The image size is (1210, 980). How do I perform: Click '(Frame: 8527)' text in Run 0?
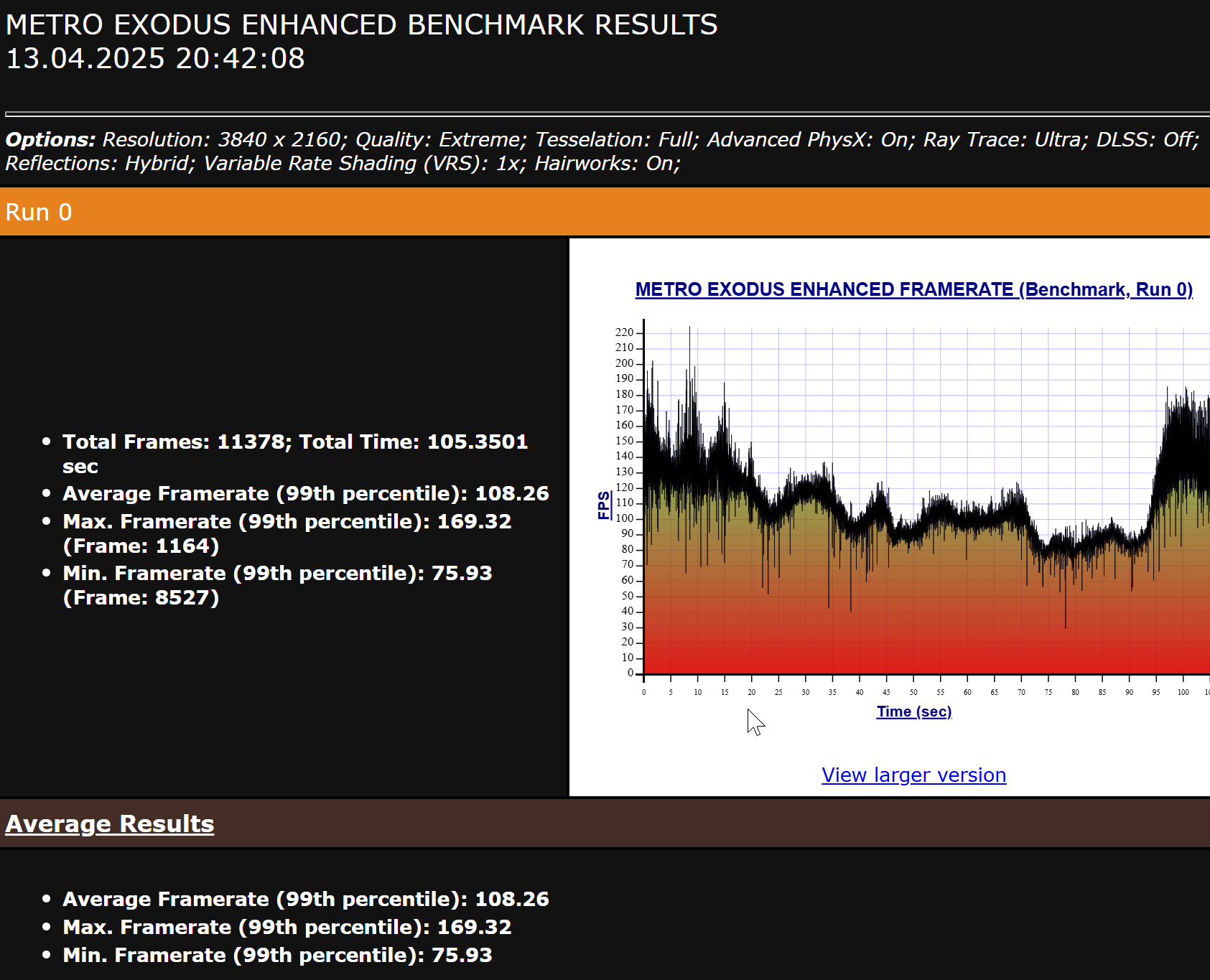point(141,597)
